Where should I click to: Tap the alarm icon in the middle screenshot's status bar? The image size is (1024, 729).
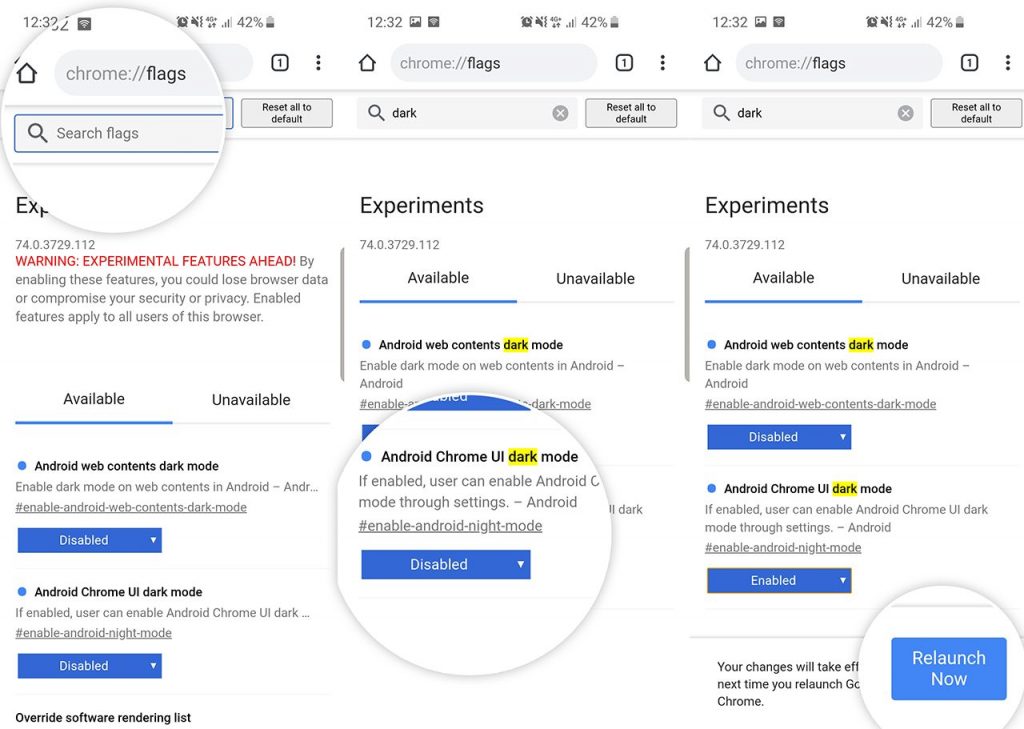(526, 22)
